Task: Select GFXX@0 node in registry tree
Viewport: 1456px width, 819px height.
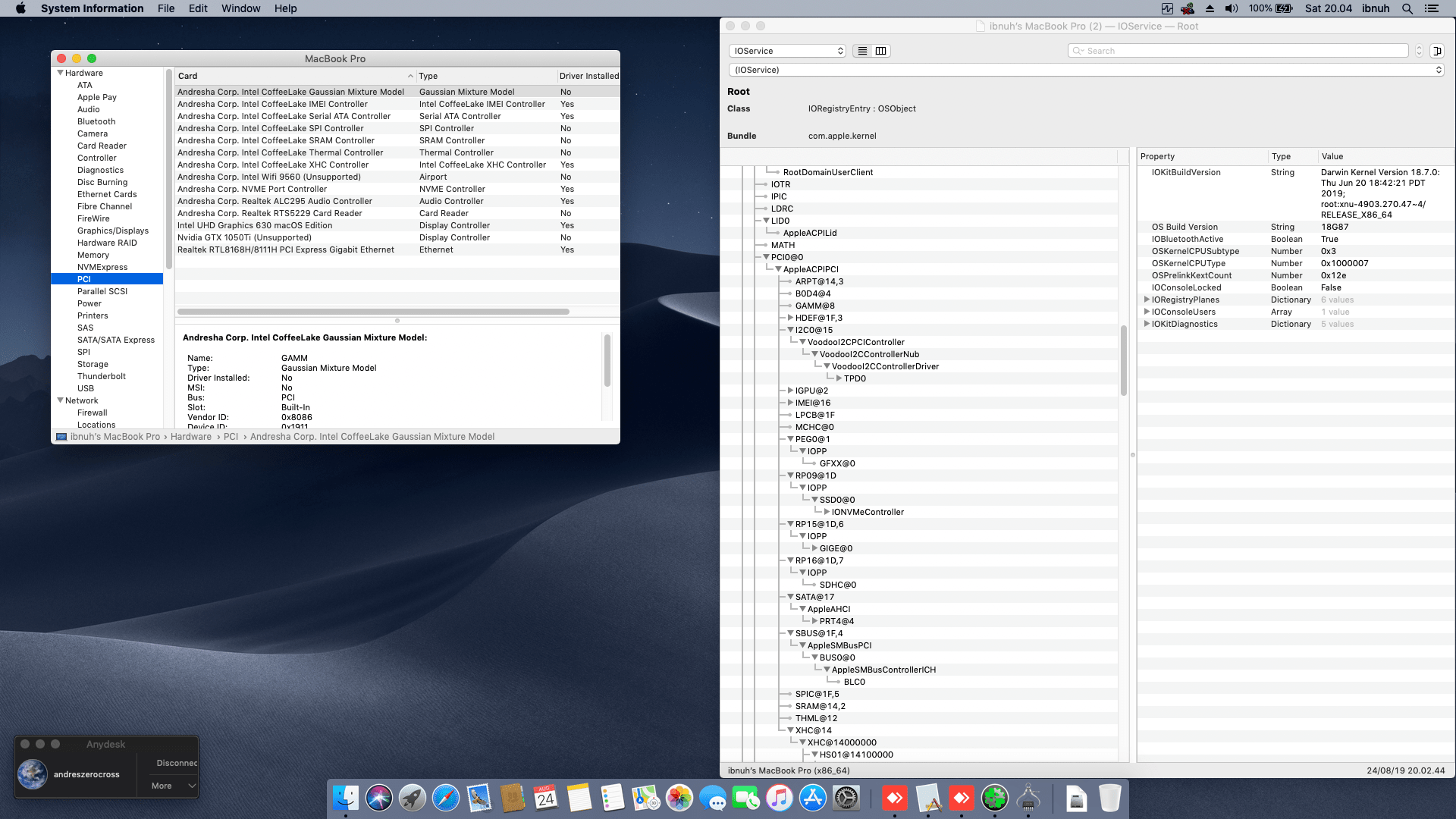Action: [x=837, y=463]
